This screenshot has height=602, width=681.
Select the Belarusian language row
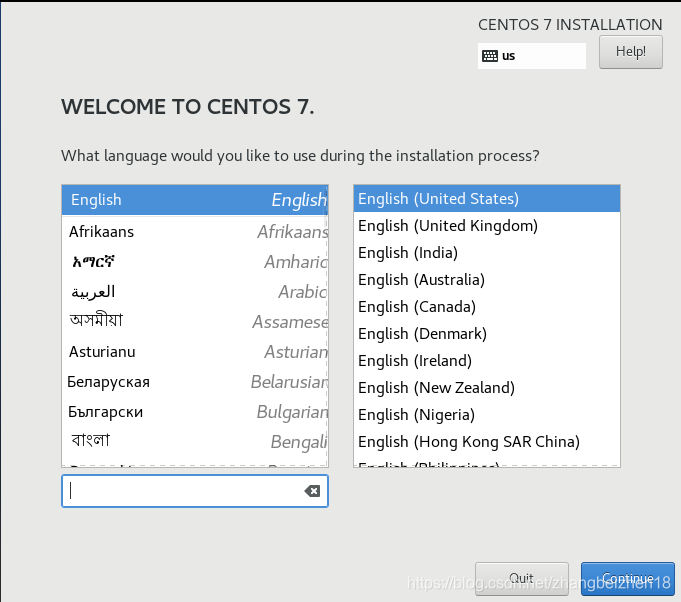[x=195, y=382]
